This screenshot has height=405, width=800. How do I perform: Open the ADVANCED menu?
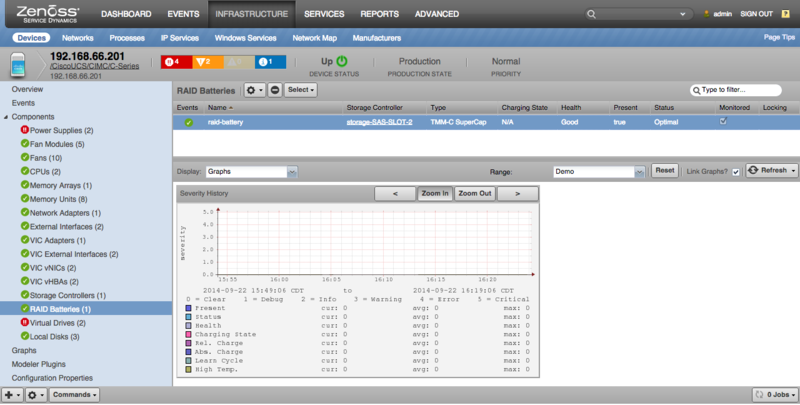(x=437, y=14)
